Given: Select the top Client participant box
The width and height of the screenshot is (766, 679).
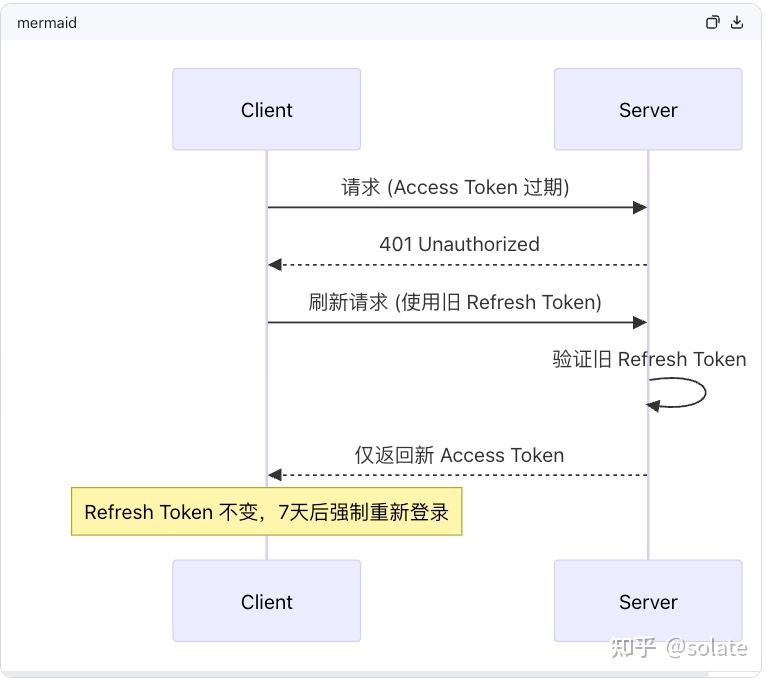Looking at the screenshot, I should [267, 109].
